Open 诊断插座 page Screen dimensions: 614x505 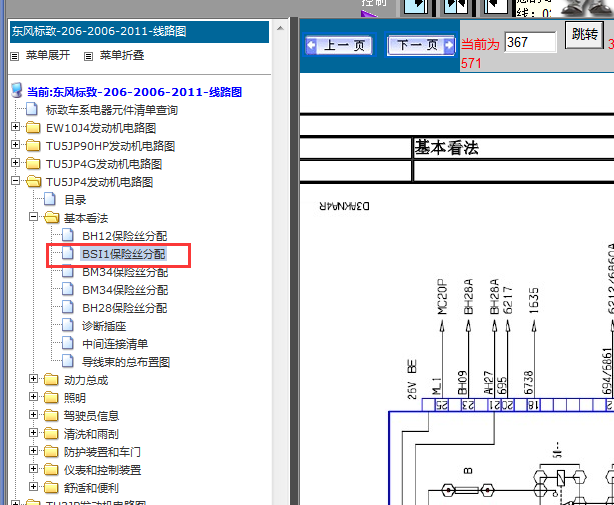(104, 326)
